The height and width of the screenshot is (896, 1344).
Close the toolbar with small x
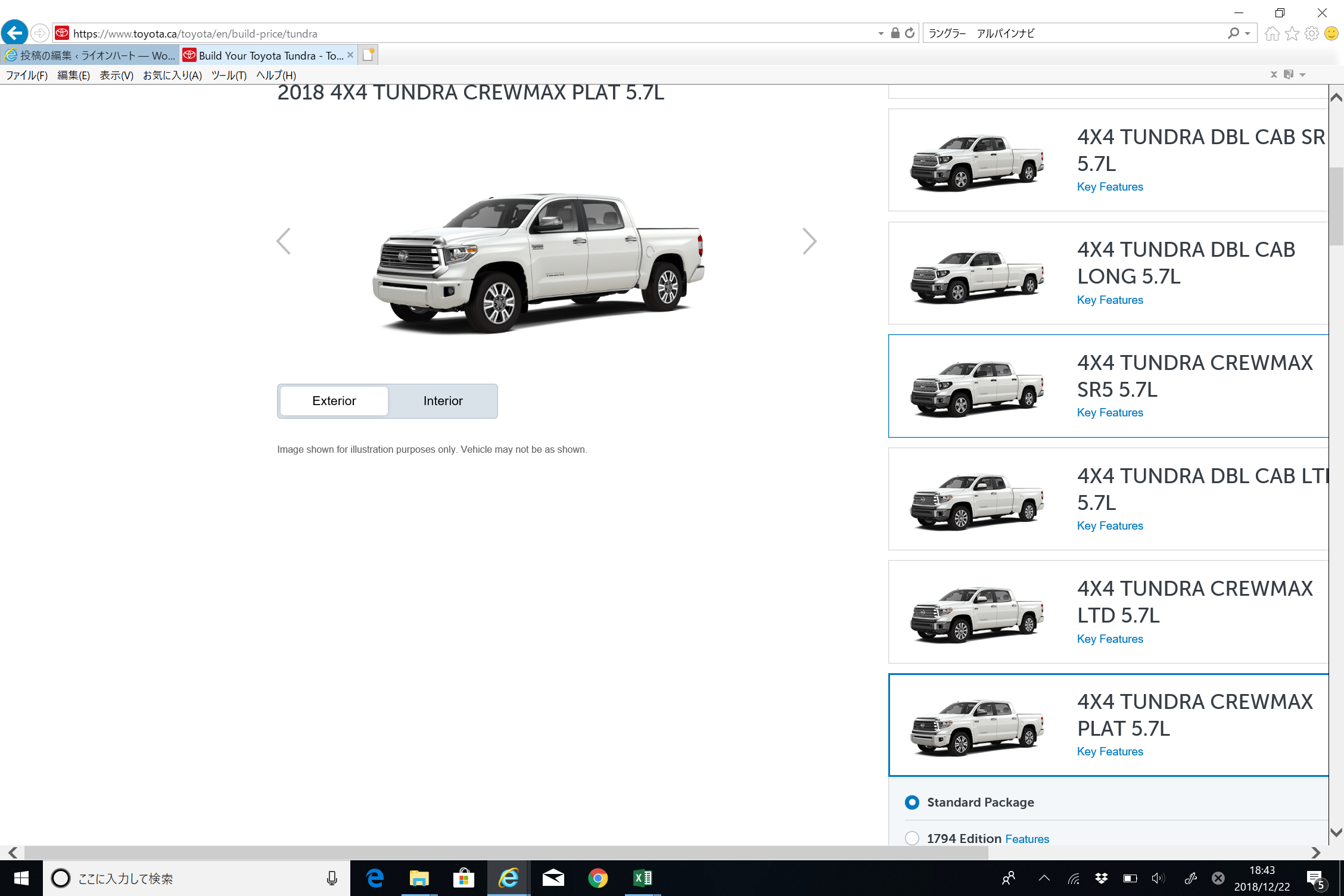(1274, 74)
